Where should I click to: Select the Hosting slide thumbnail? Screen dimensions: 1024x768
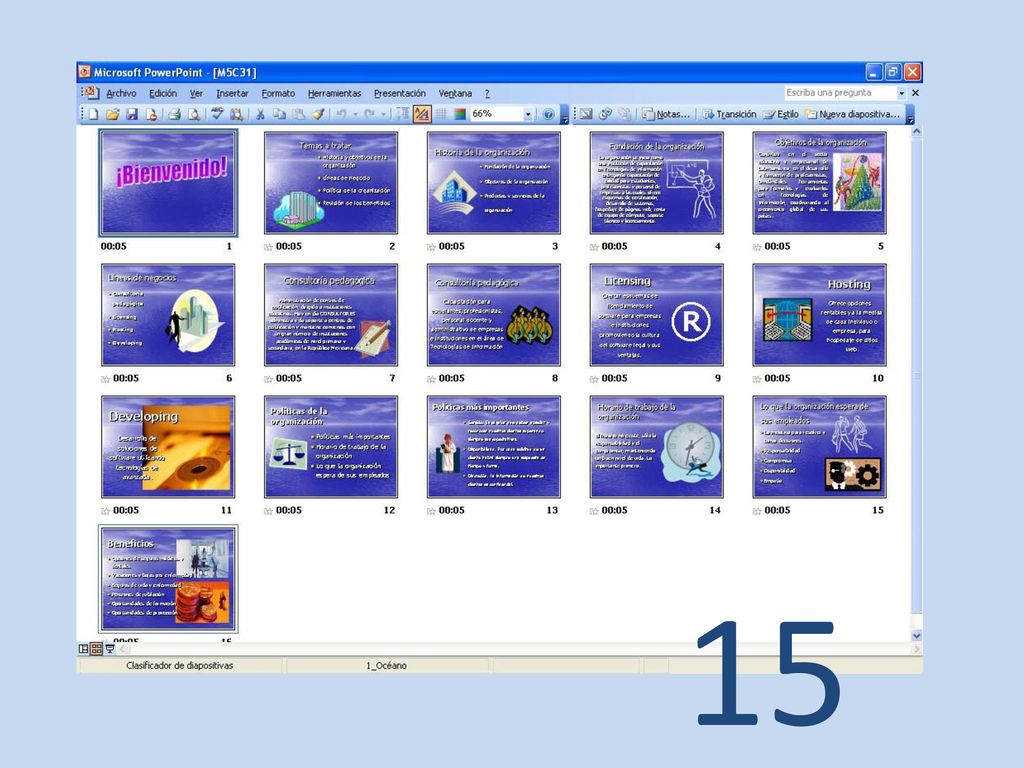pyautogui.click(x=819, y=315)
